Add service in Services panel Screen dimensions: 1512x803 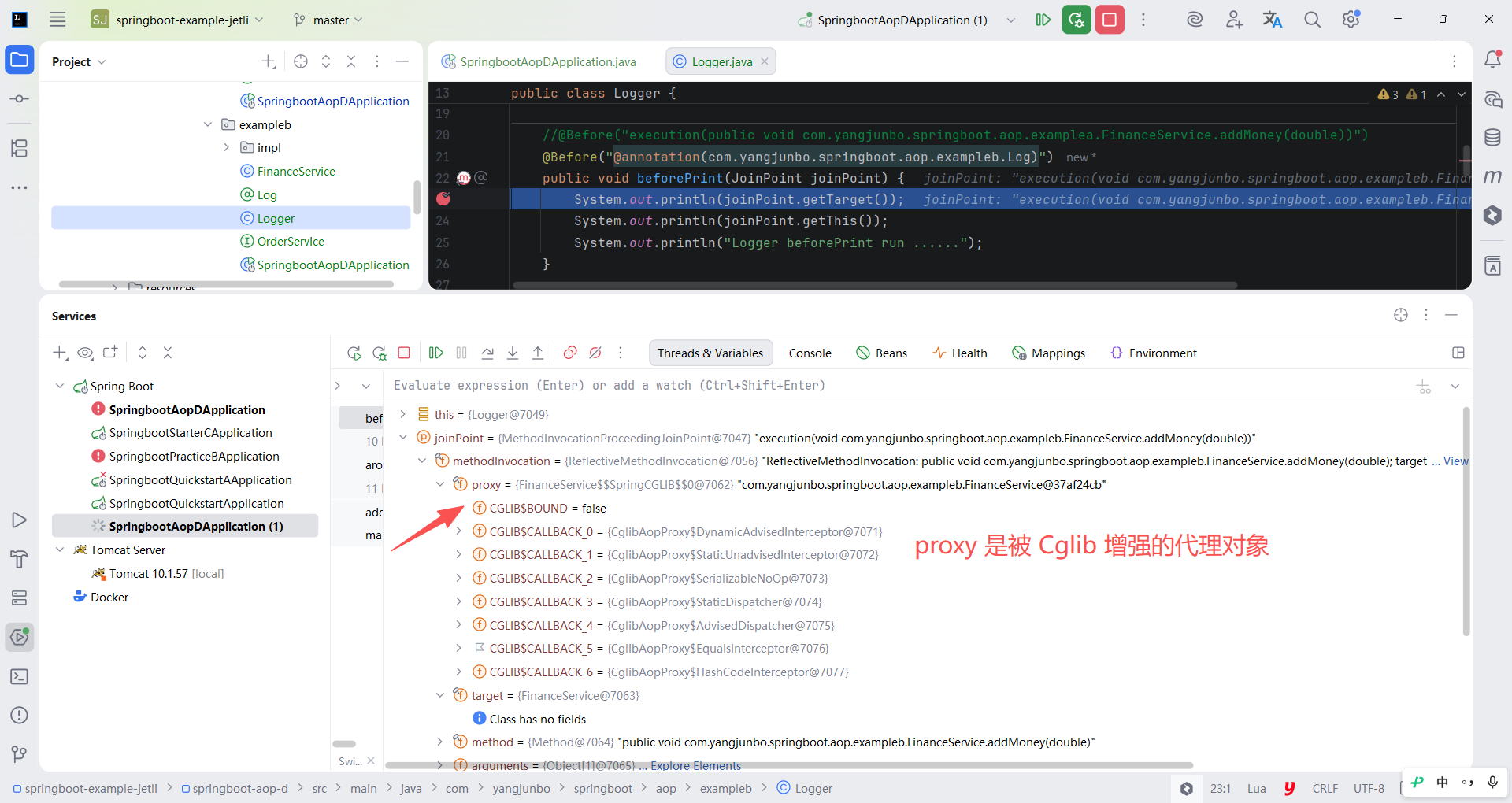(x=60, y=353)
